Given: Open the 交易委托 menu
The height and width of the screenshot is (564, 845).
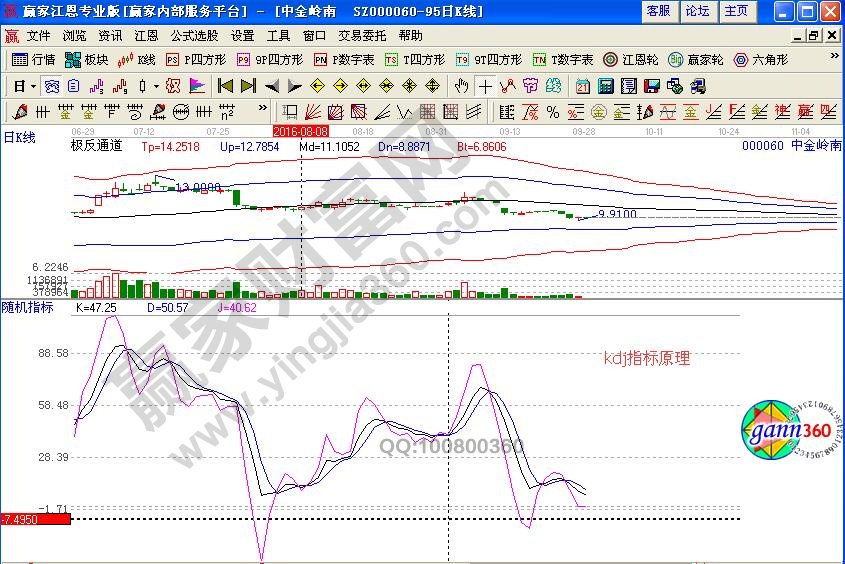Looking at the screenshot, I should (360, 35).
